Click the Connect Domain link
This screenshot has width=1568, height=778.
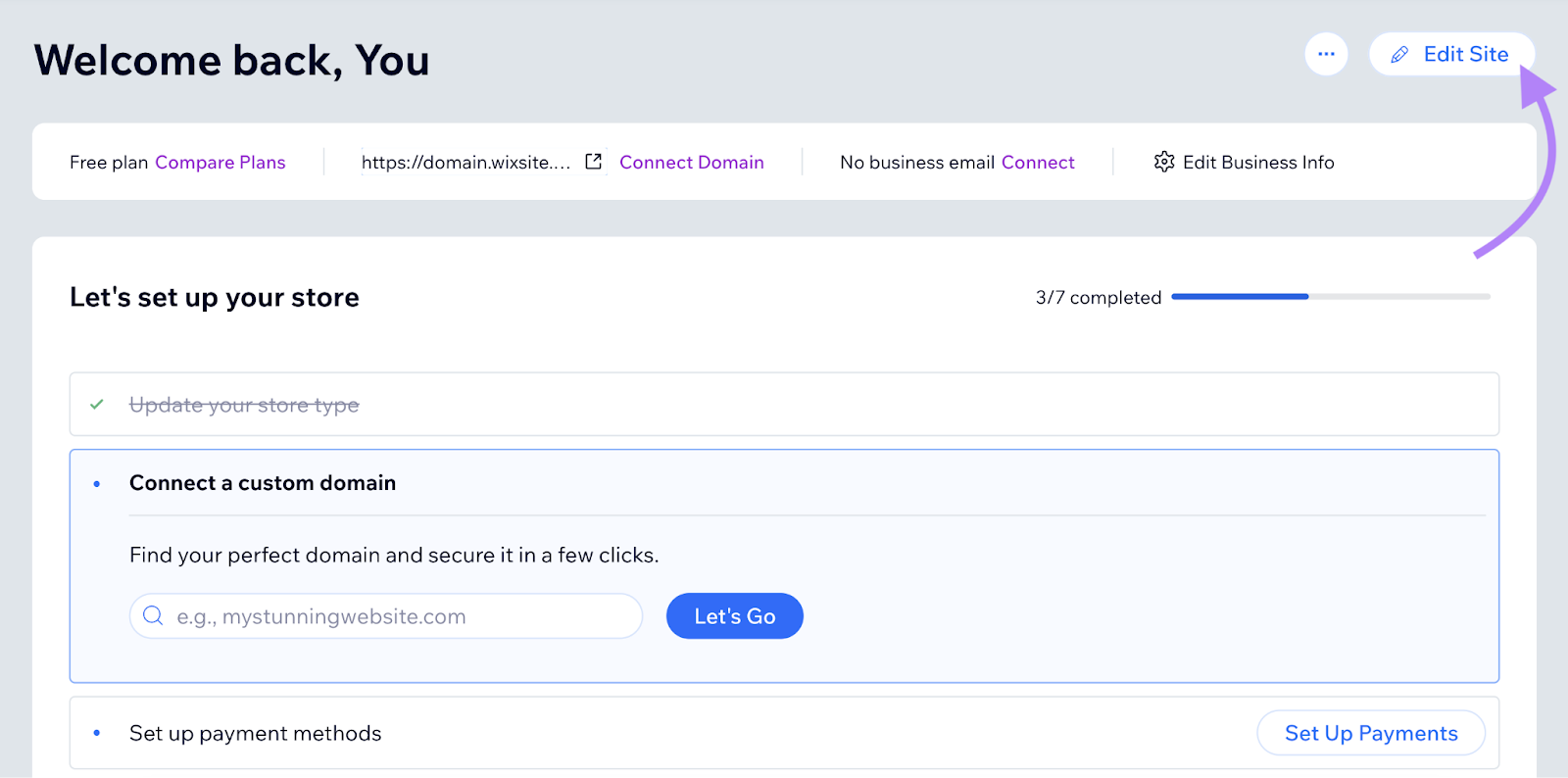click(x=691, y=163)
